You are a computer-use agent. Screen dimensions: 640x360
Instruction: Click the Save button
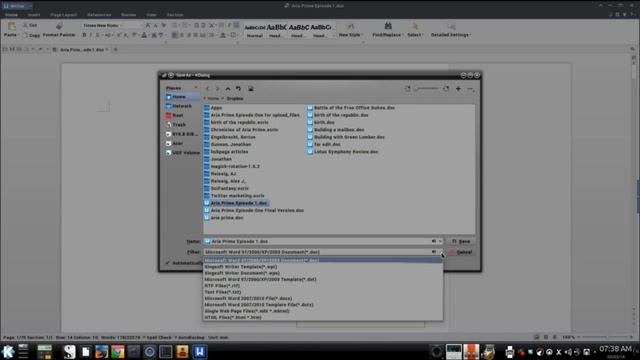461,242
